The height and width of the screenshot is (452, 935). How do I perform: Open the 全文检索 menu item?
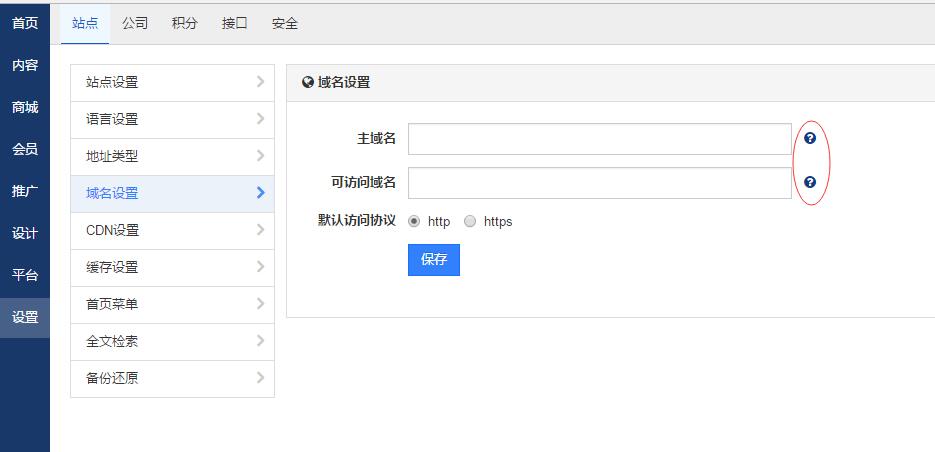pyautogui.click(x=172, y=341)
